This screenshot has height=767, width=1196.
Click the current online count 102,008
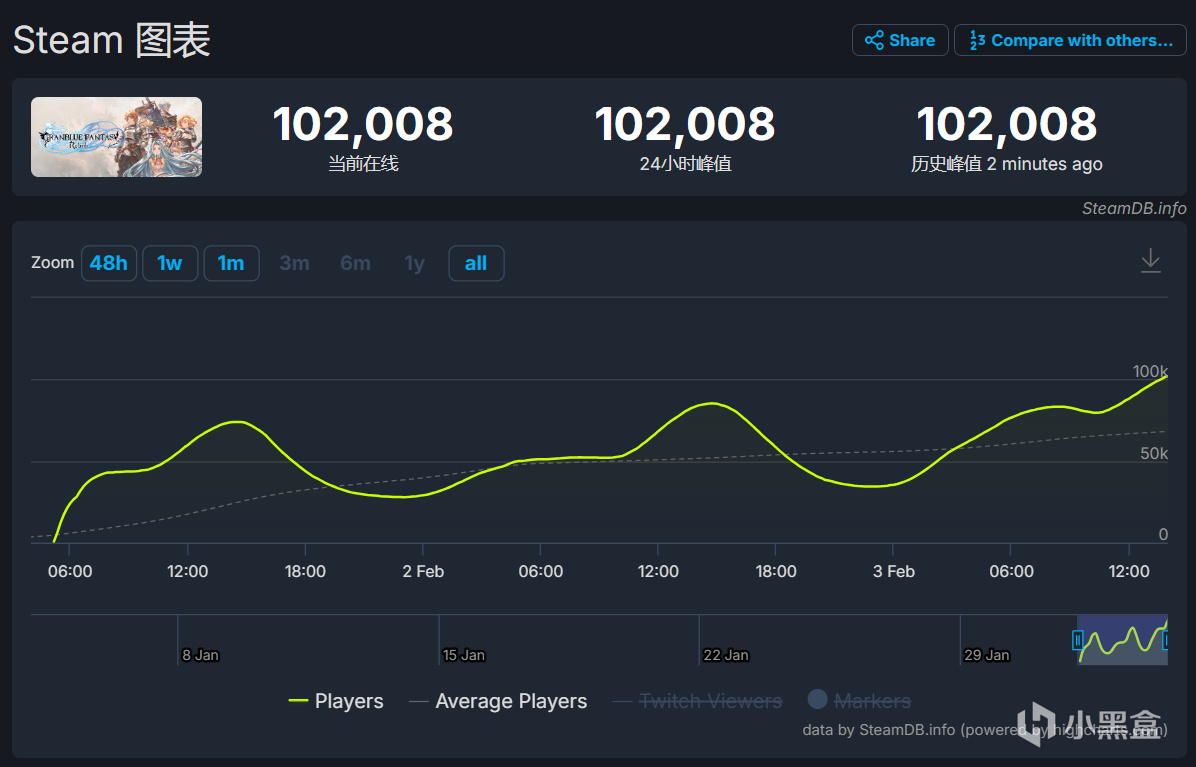tap(363, 124)
